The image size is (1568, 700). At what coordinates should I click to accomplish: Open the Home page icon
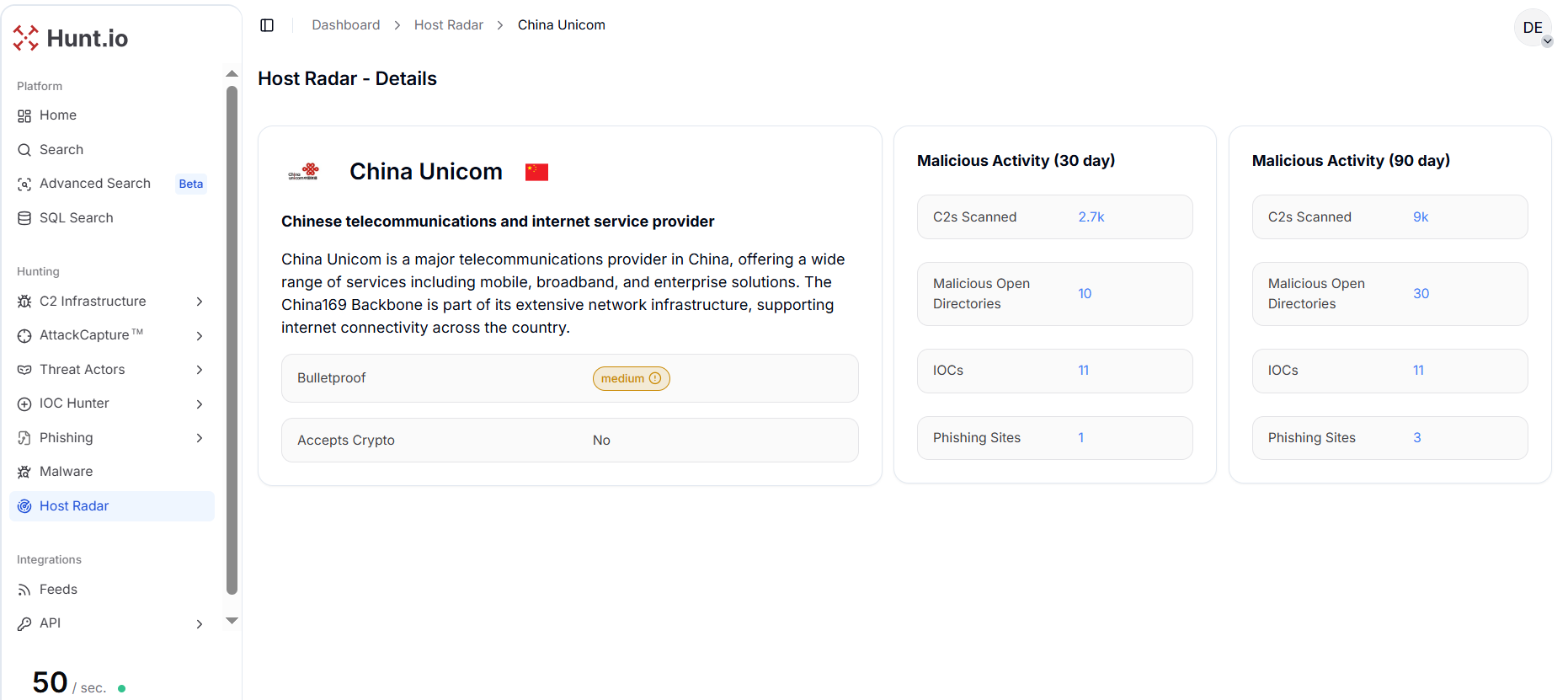pyautogui.click(x=24, y=116)
